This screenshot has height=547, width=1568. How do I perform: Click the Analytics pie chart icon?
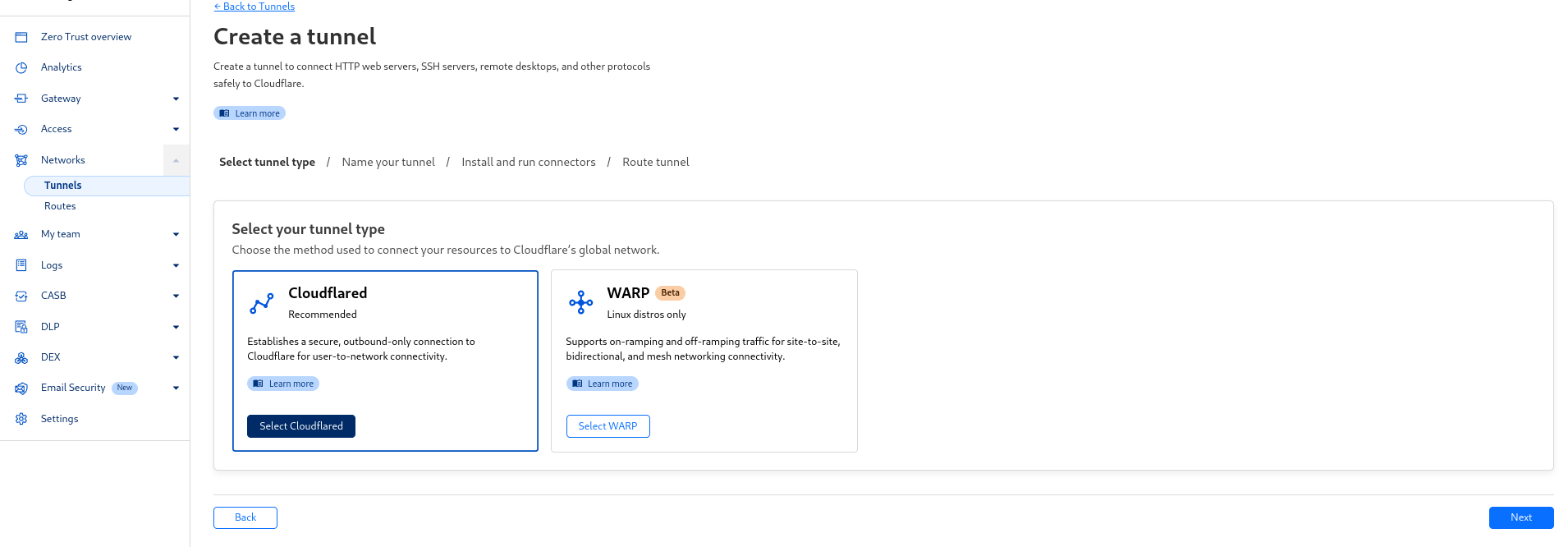pos(21,67)
